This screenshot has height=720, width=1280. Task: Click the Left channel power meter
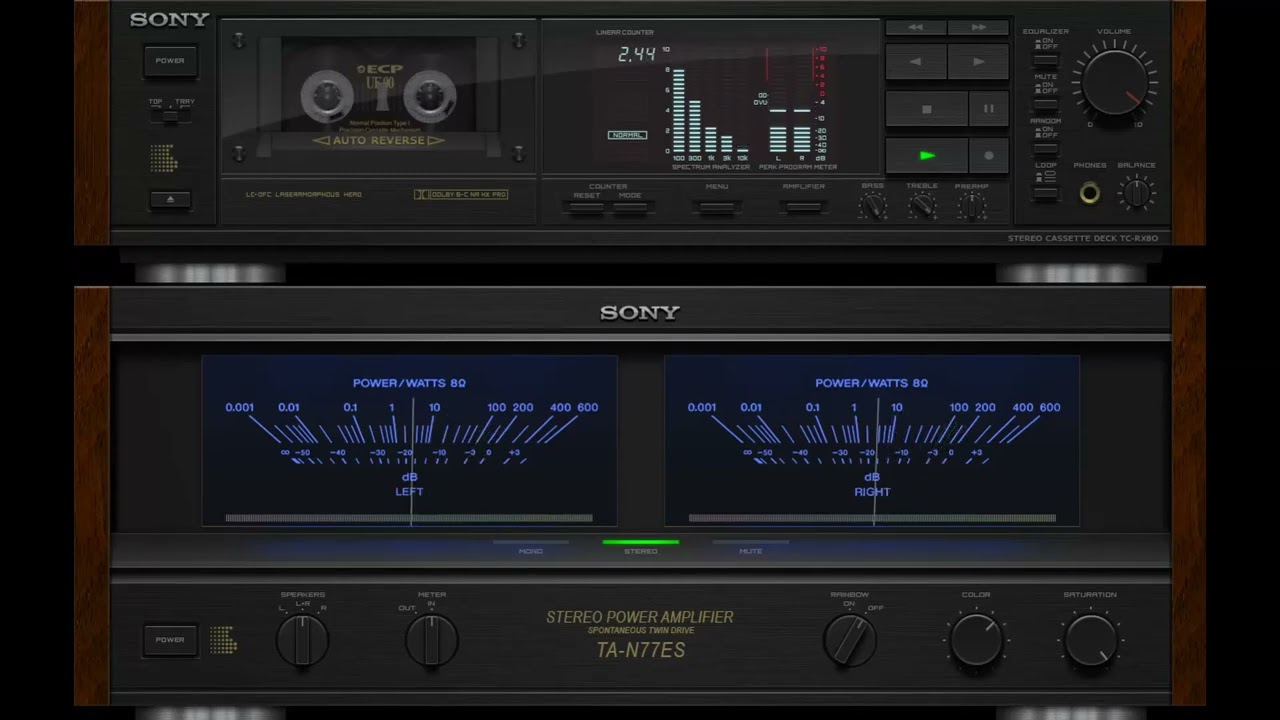(x=409, y=441)
